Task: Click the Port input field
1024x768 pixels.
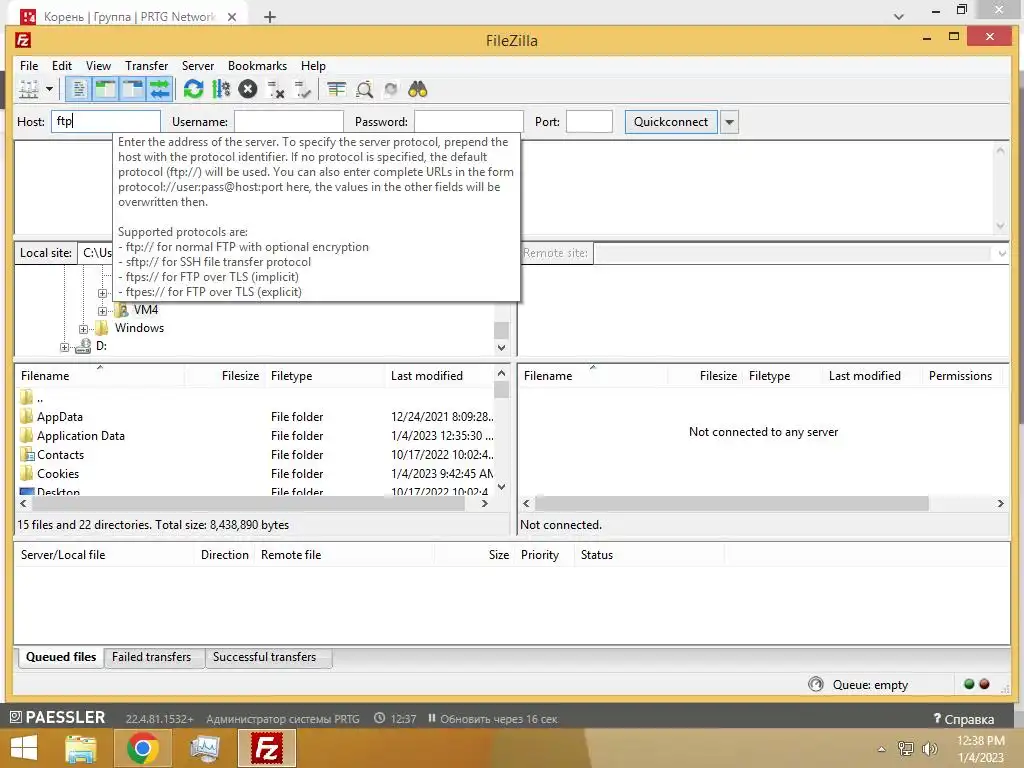Action: [x=589, y=121]
